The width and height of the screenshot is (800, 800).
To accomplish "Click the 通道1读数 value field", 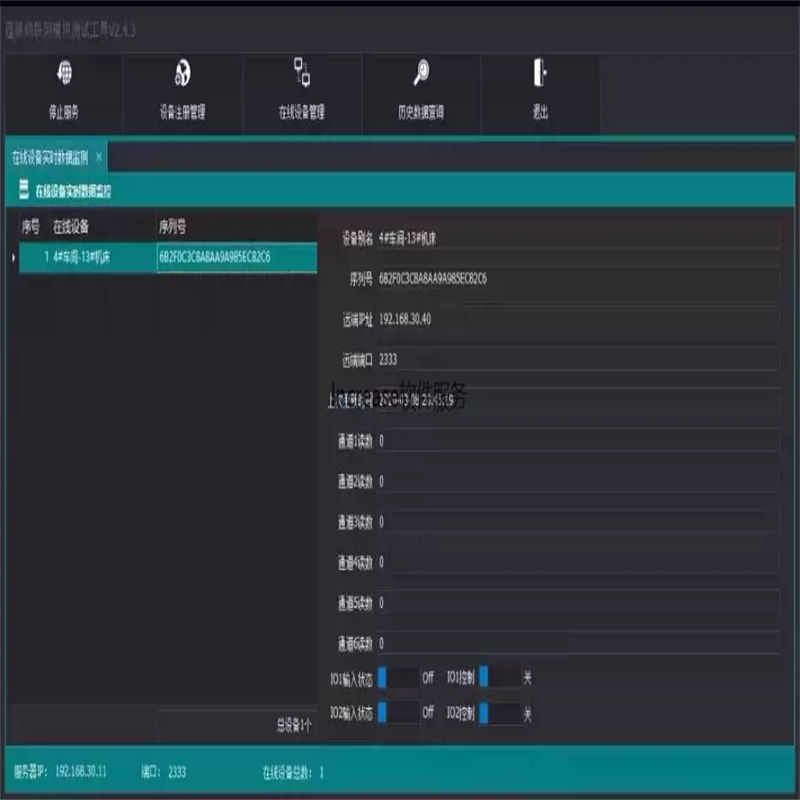I will click(x=579, y=441).
